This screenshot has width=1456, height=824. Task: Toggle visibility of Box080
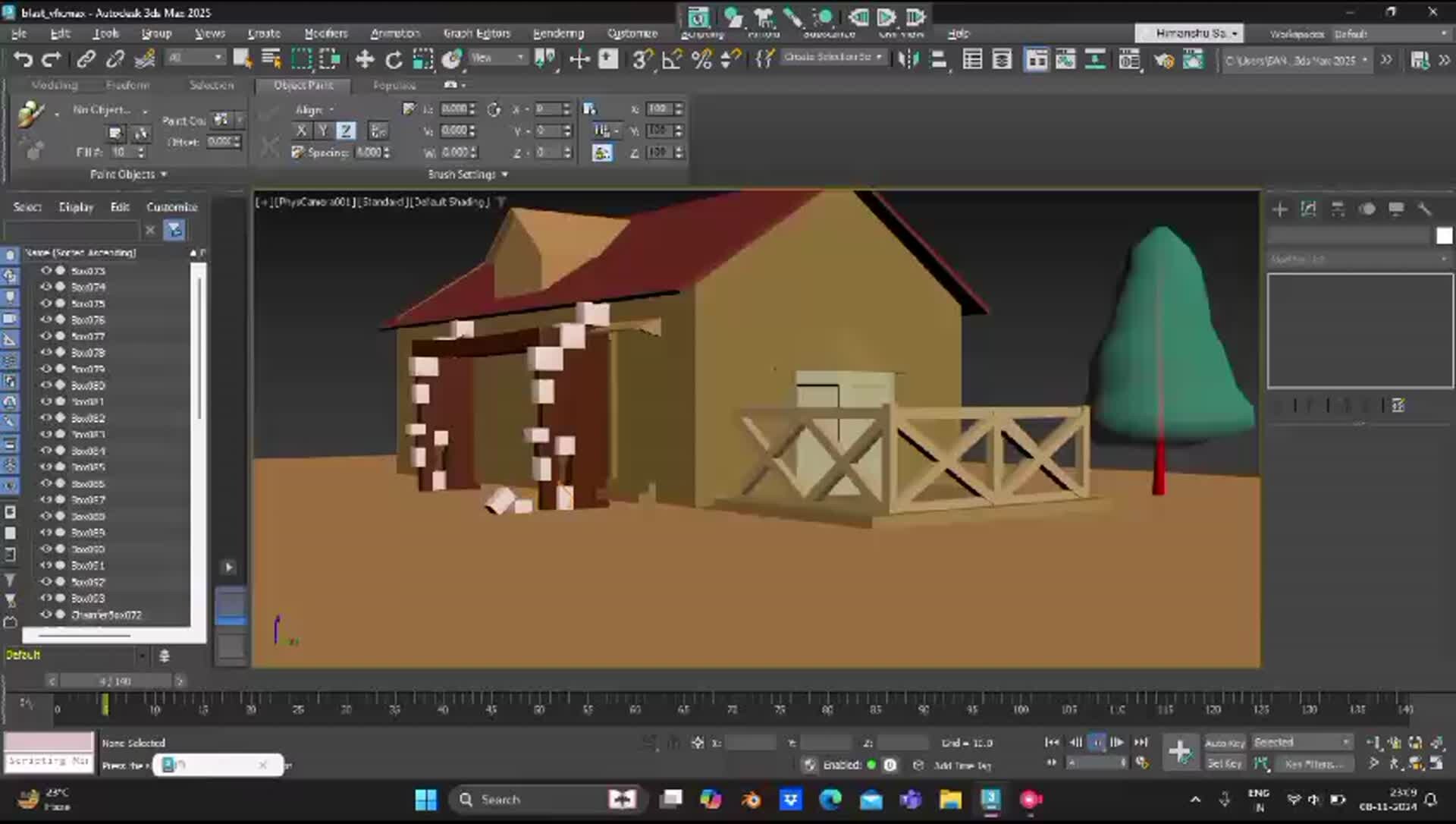tap(46, 385)
